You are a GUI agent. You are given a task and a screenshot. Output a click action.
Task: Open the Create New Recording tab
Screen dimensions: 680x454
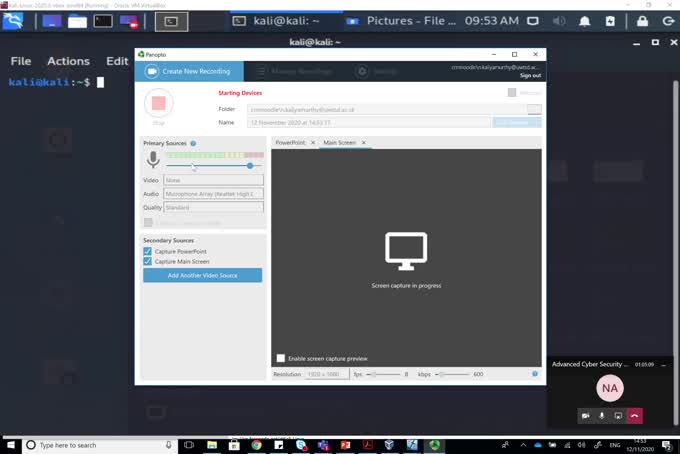(188, 71)
